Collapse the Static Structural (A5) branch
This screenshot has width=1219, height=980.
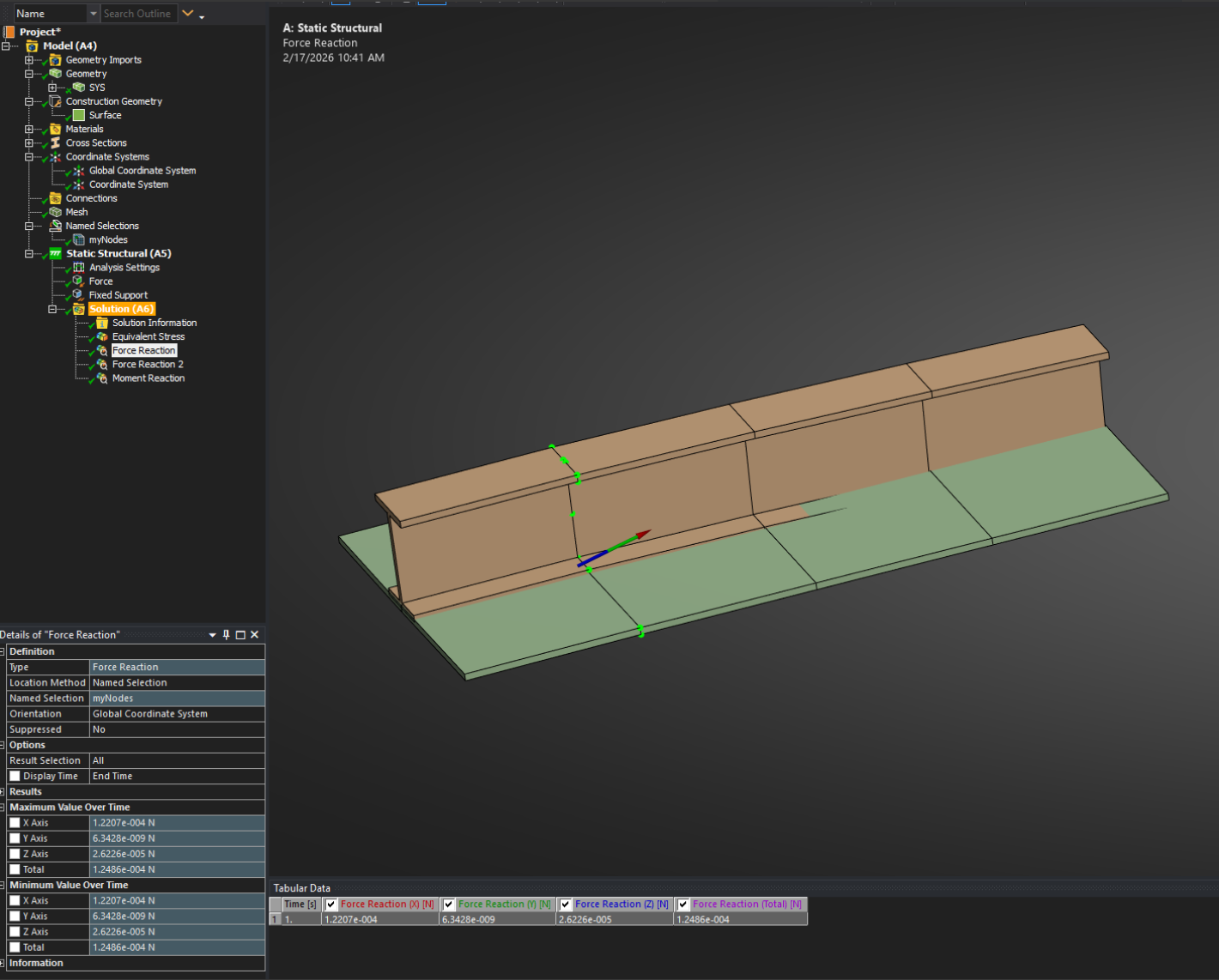[29, 254]
